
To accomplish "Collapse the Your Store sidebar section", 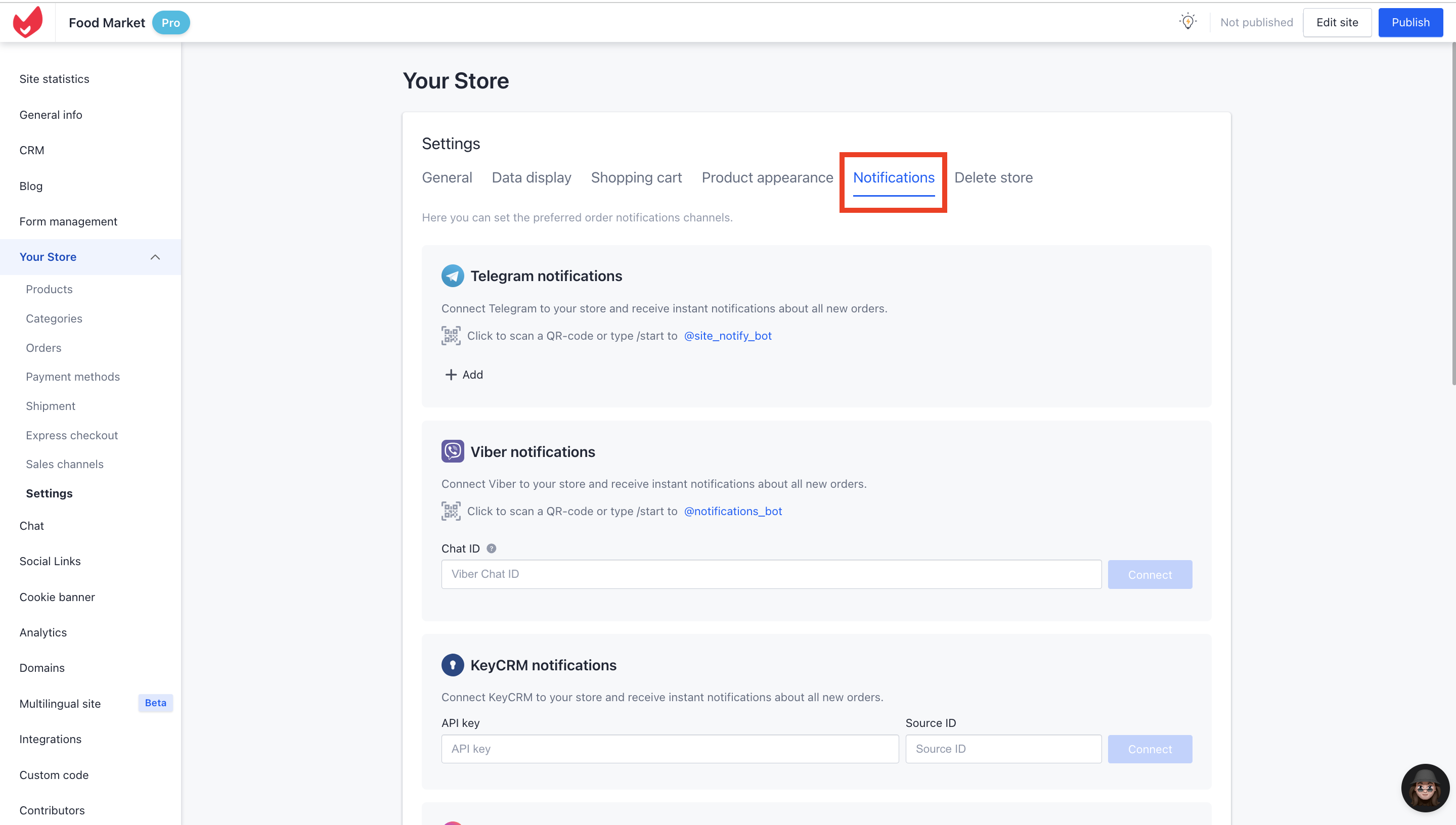I will click(155, 257).
